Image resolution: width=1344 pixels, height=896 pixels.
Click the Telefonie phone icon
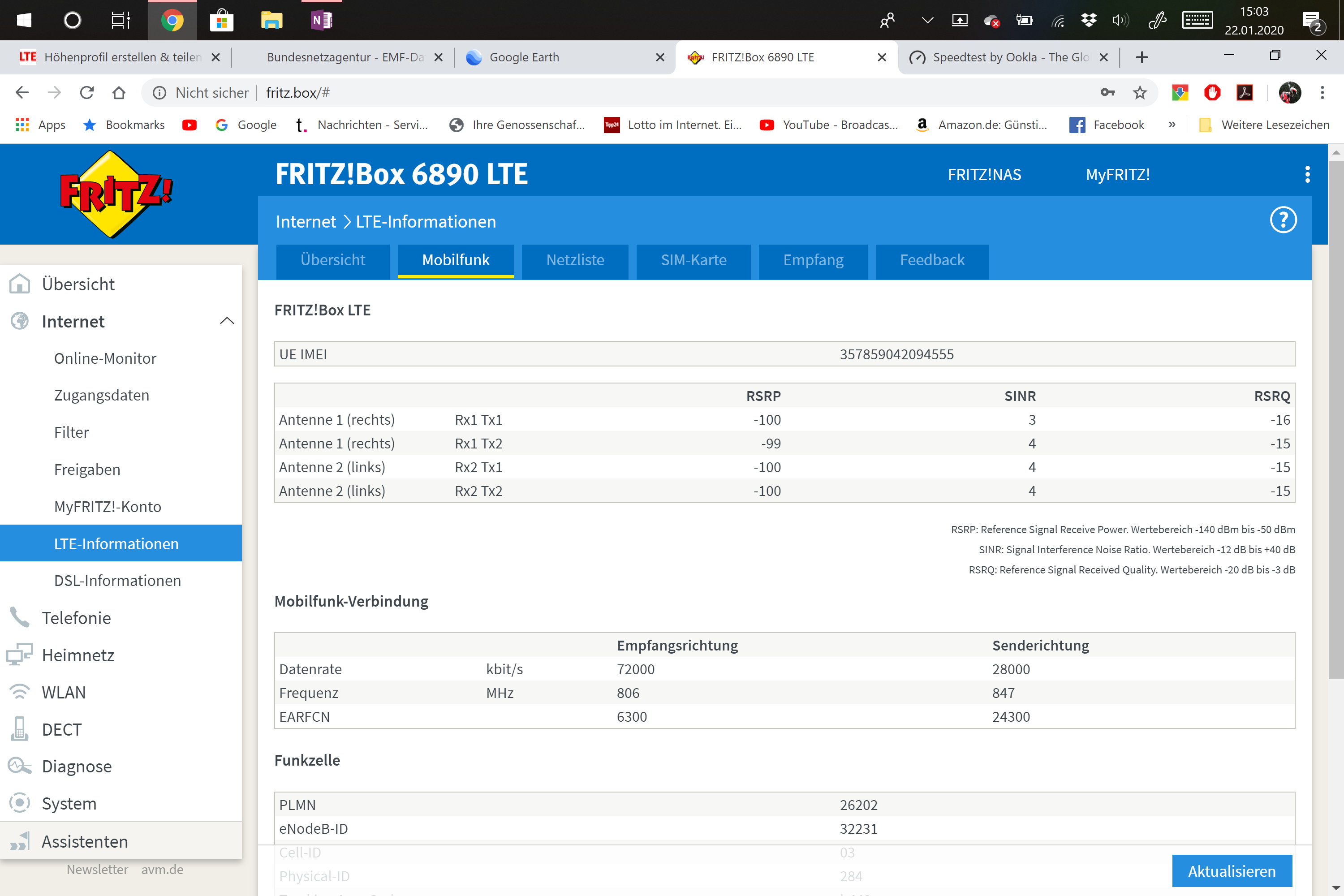coord(20,618)
